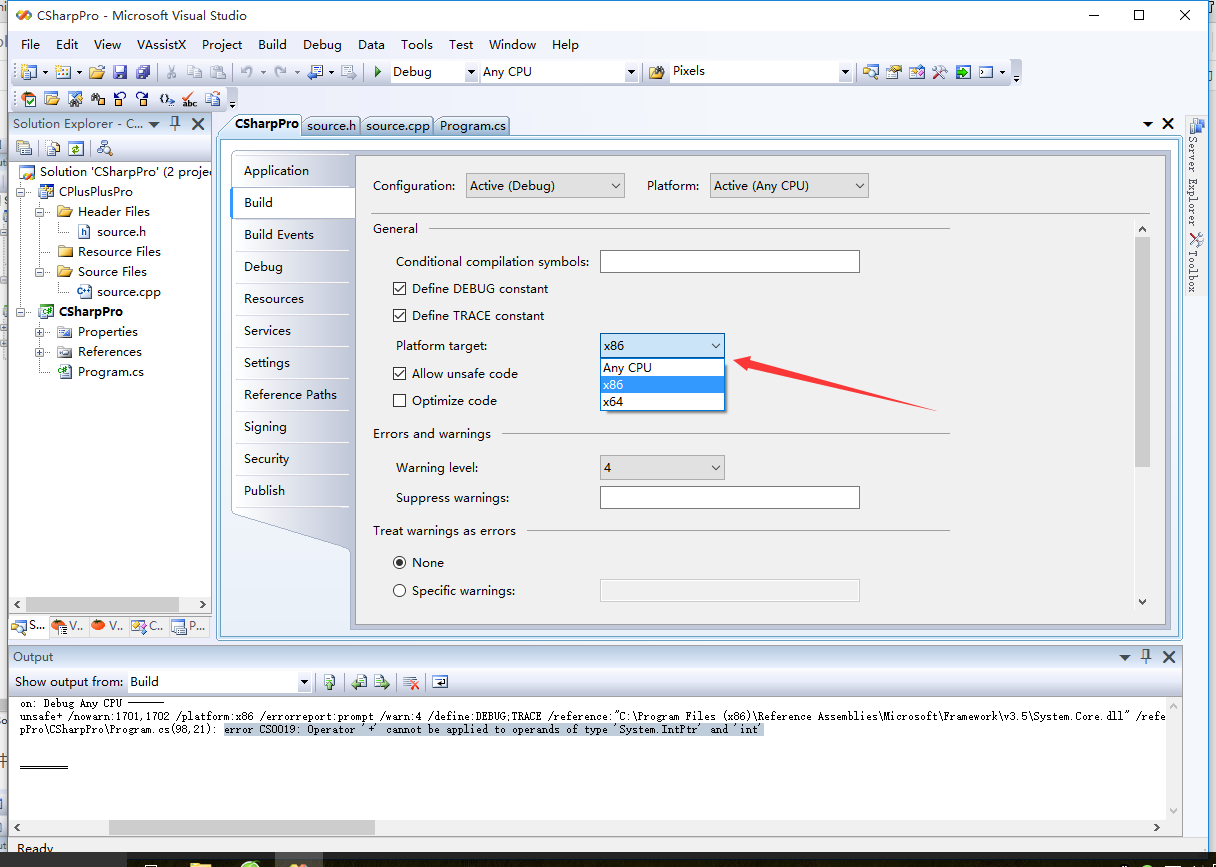Click the Show All Files icon in Solution Explorer
Screen dimensions: 1216x867
(x=53, y=148)
